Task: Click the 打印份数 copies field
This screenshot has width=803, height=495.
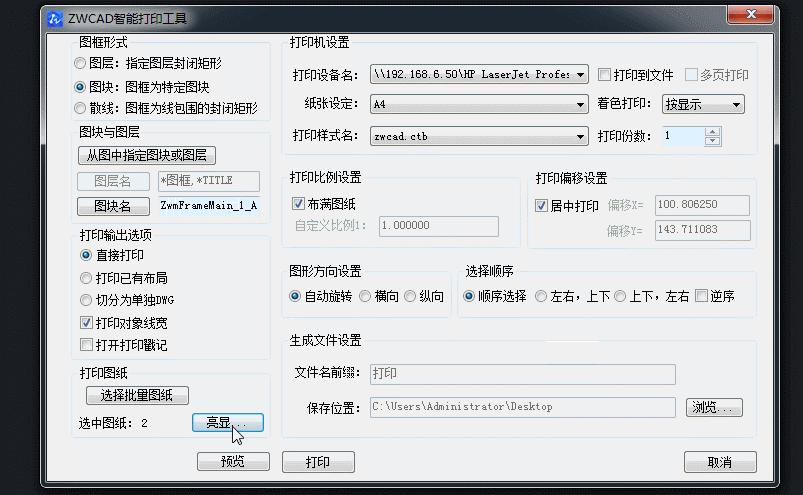Action: pos(683,136)
